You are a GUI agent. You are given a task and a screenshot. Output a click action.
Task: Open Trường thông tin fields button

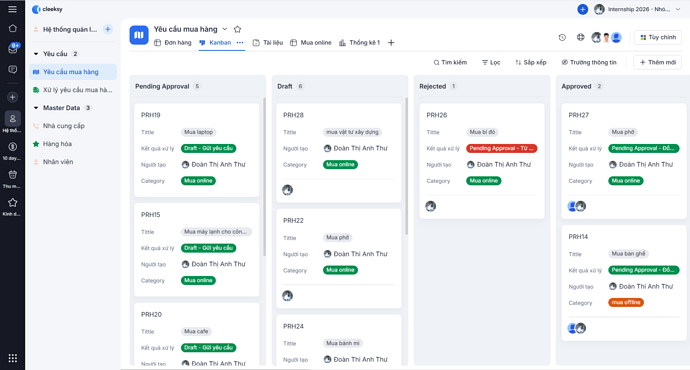[589, 62]
